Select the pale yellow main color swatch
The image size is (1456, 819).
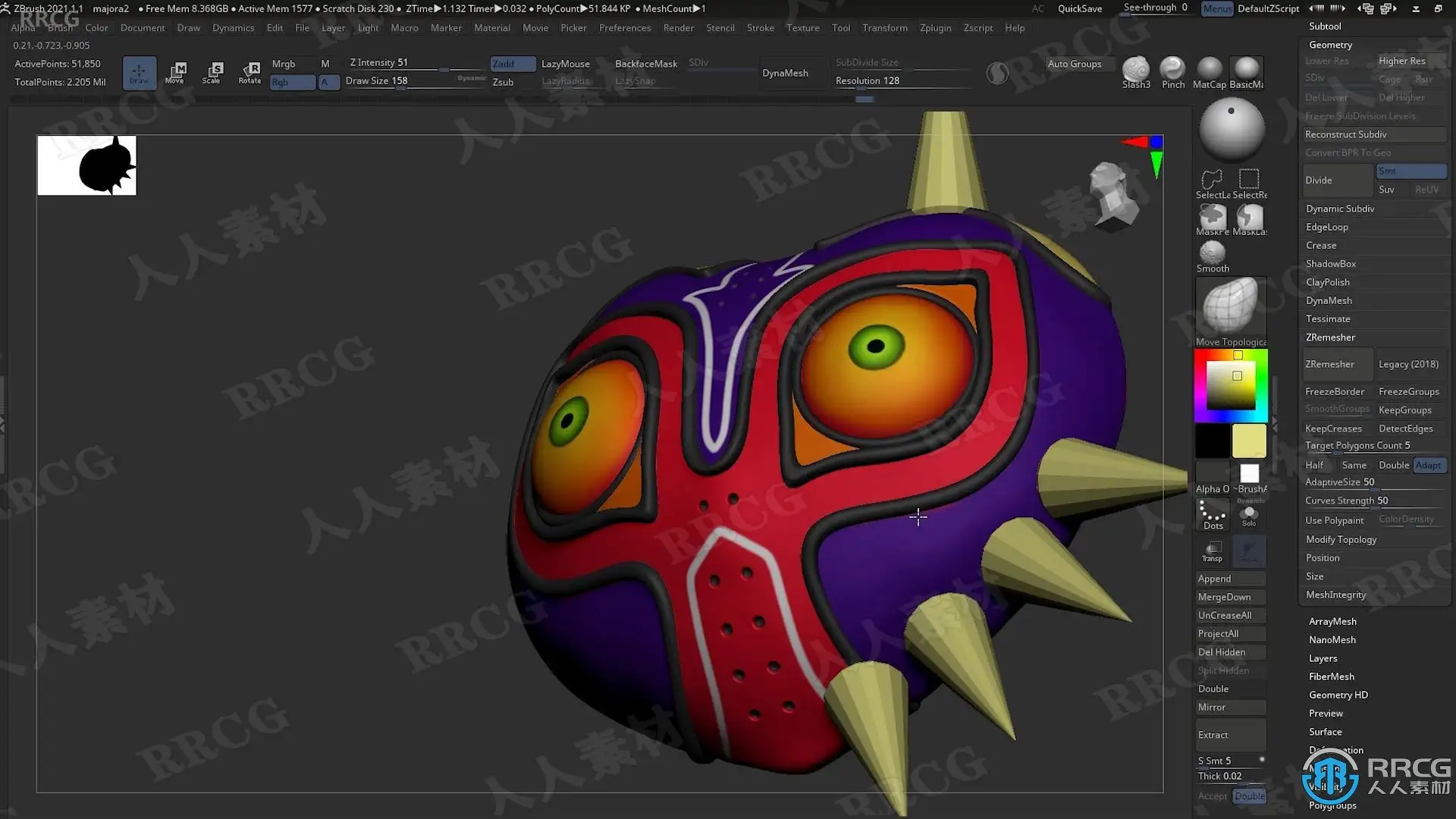[1249, 441]
